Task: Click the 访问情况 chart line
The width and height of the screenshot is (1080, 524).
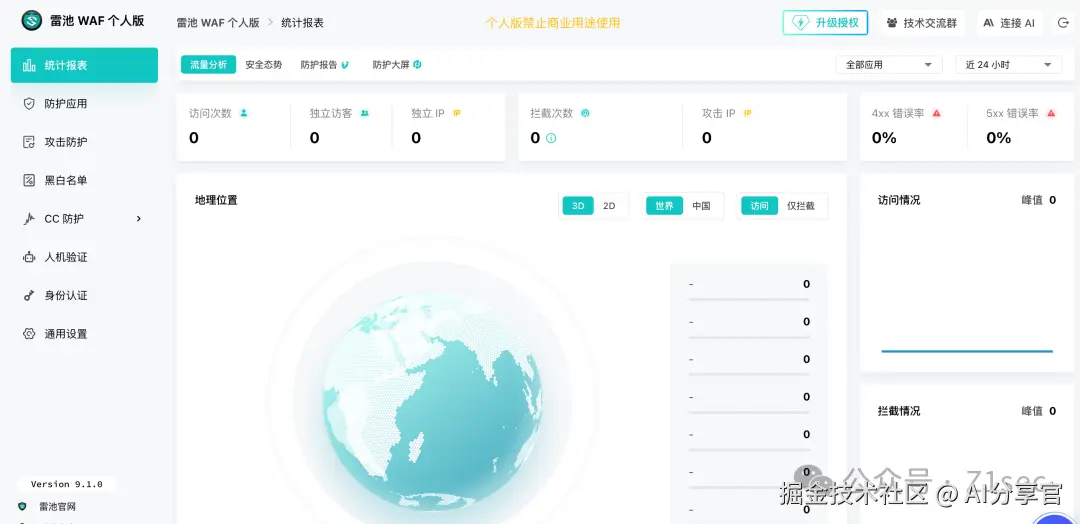Action: 967,351
